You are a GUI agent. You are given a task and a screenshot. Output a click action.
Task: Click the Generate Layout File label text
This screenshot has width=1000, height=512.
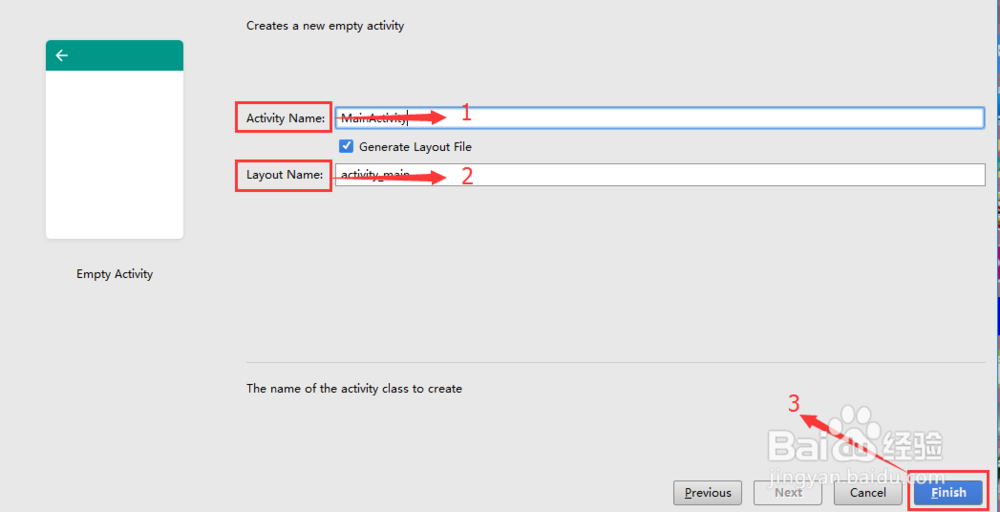pos(415,147)
